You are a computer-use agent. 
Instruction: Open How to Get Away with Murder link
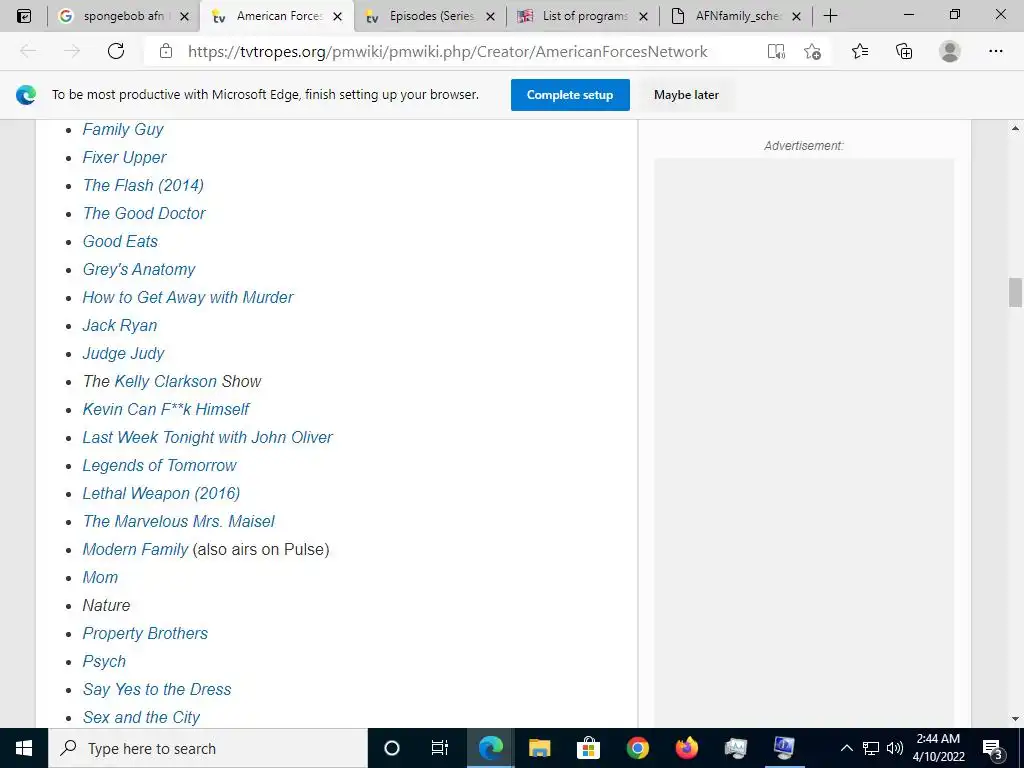187,297
